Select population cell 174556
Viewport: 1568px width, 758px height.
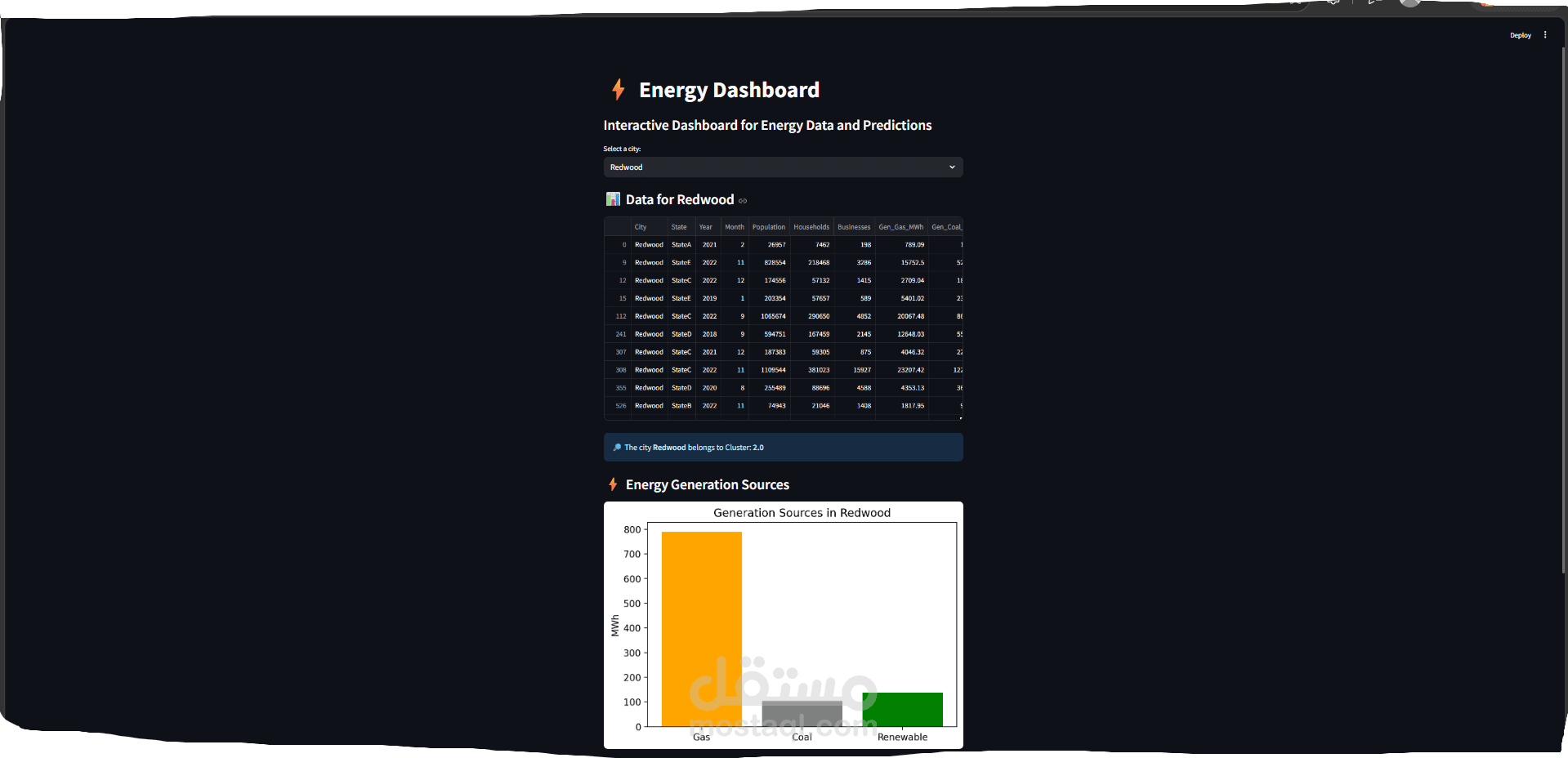coord(769,281)
